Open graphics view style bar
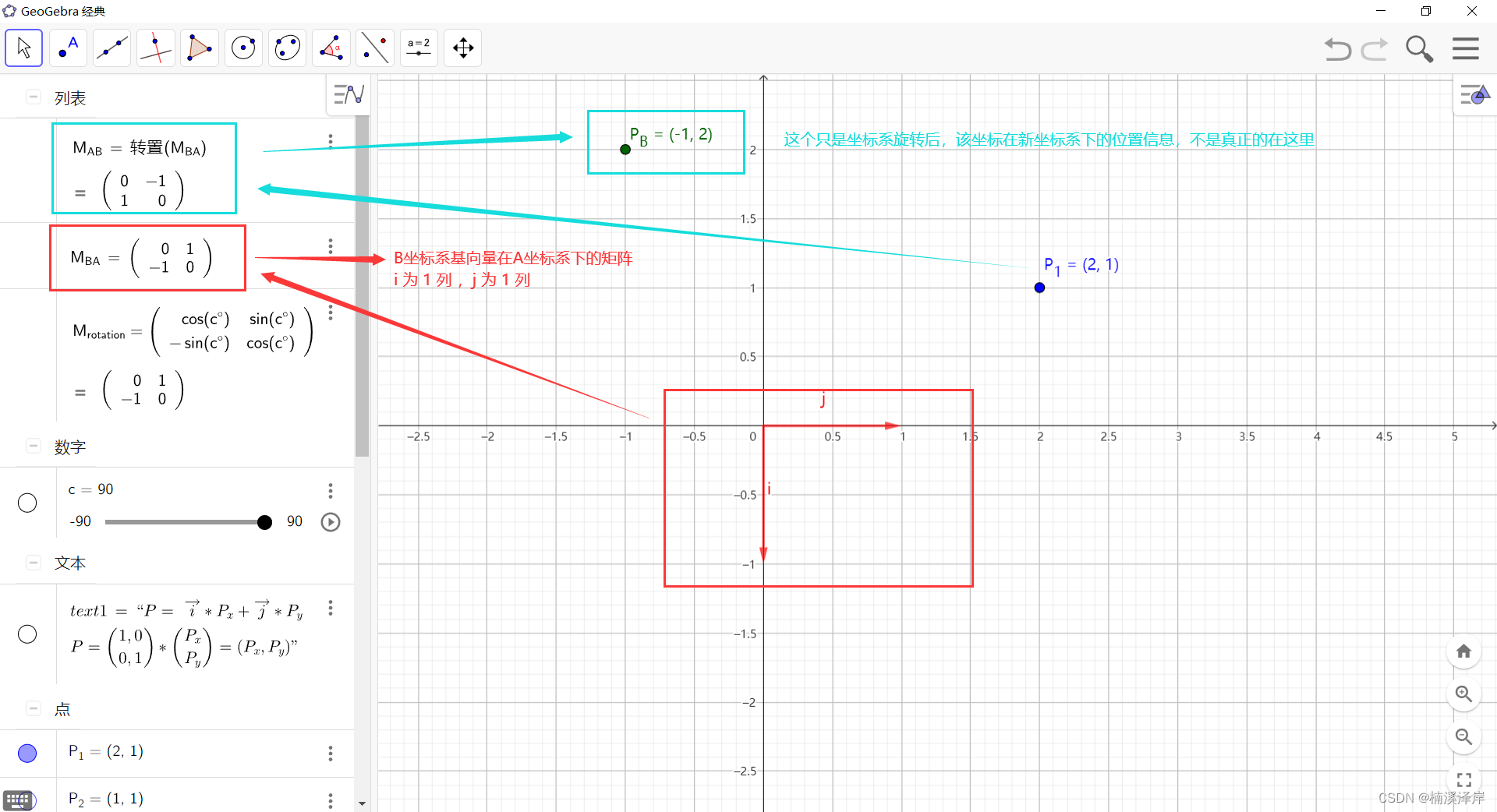The image size is (1497, 812). tap(1474, 96)
